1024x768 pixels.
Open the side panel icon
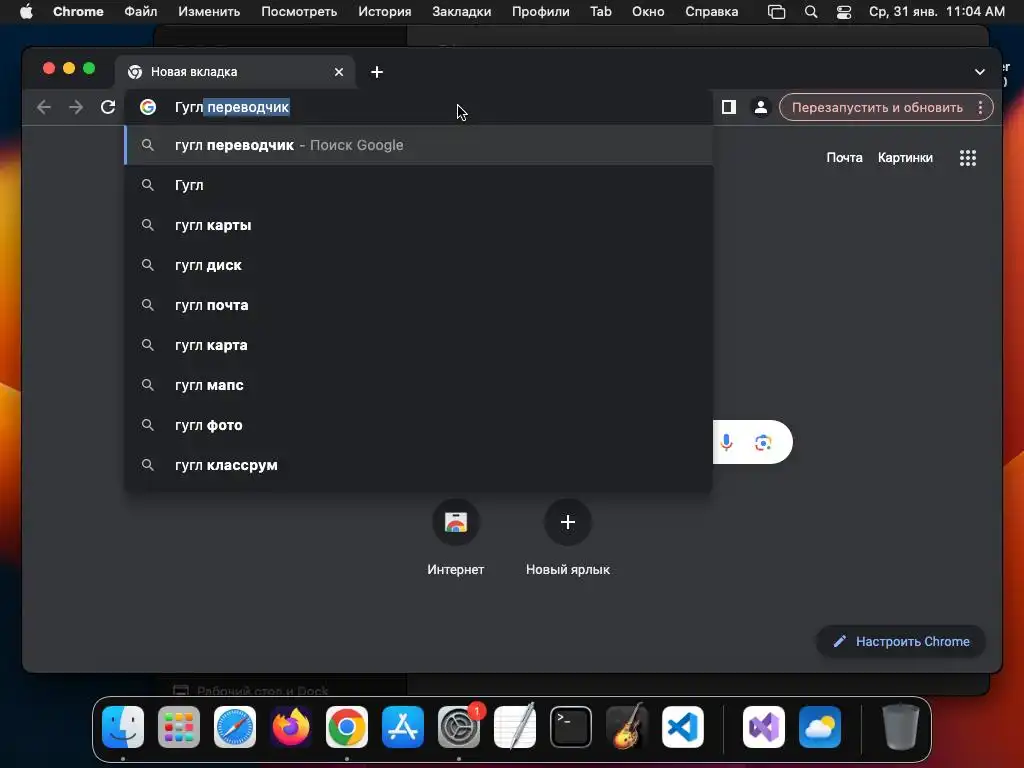pyautogui.click(x=729, y=107)
